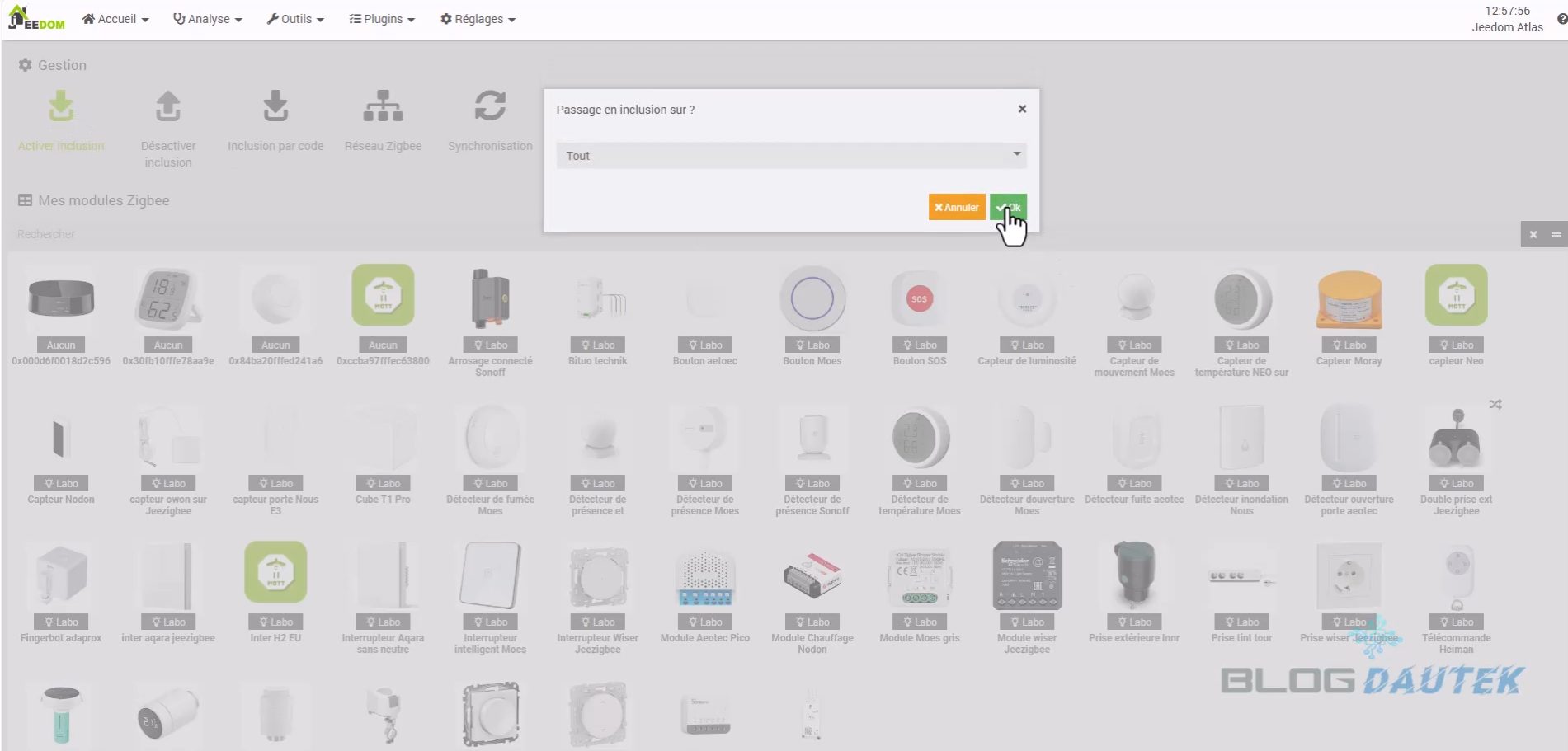Open the Réglages menu
The height and width of the screenshot is (751, 1568).
coord(478,19)
